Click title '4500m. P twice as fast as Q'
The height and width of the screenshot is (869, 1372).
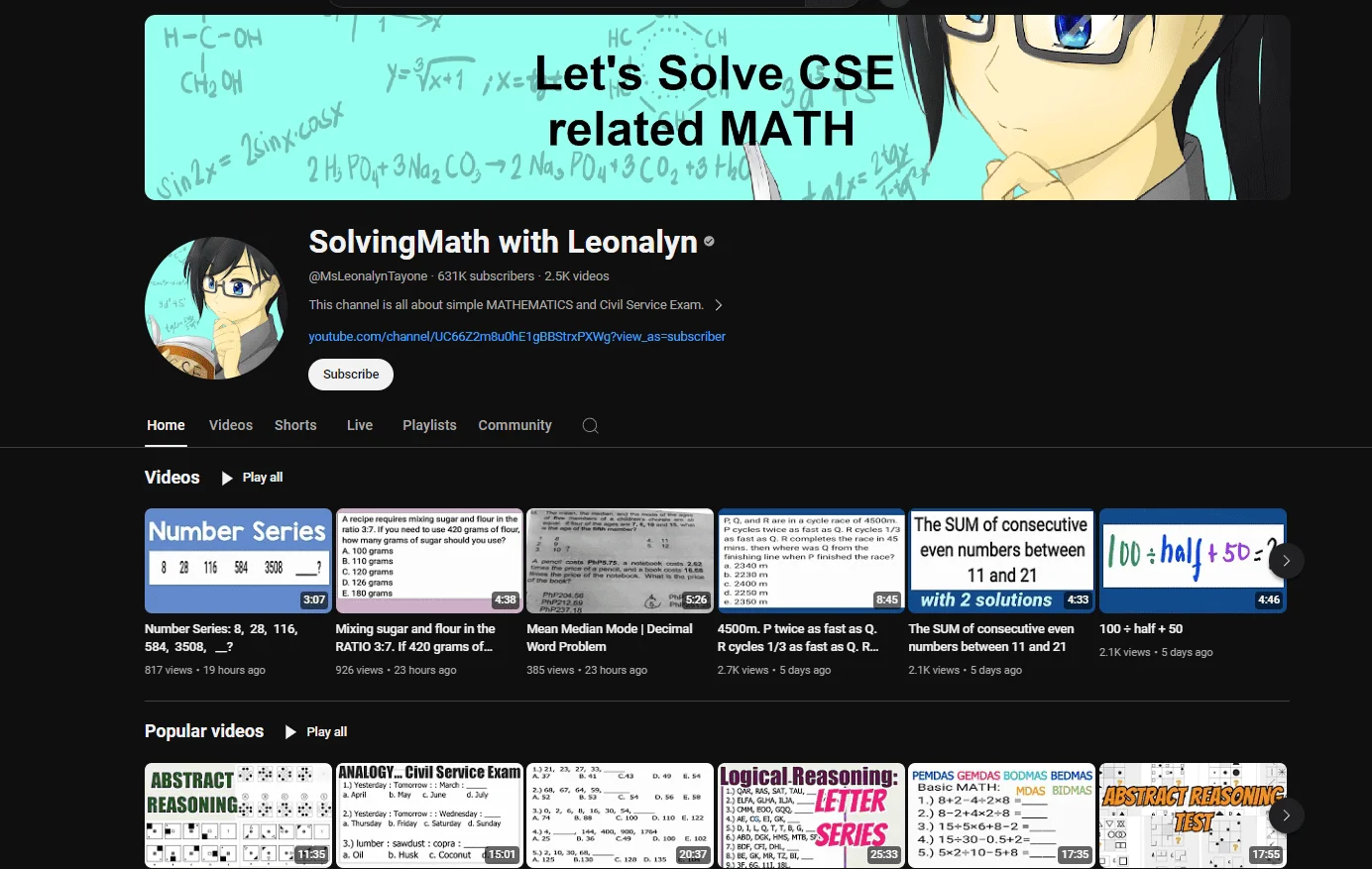(x=798, y=638)
